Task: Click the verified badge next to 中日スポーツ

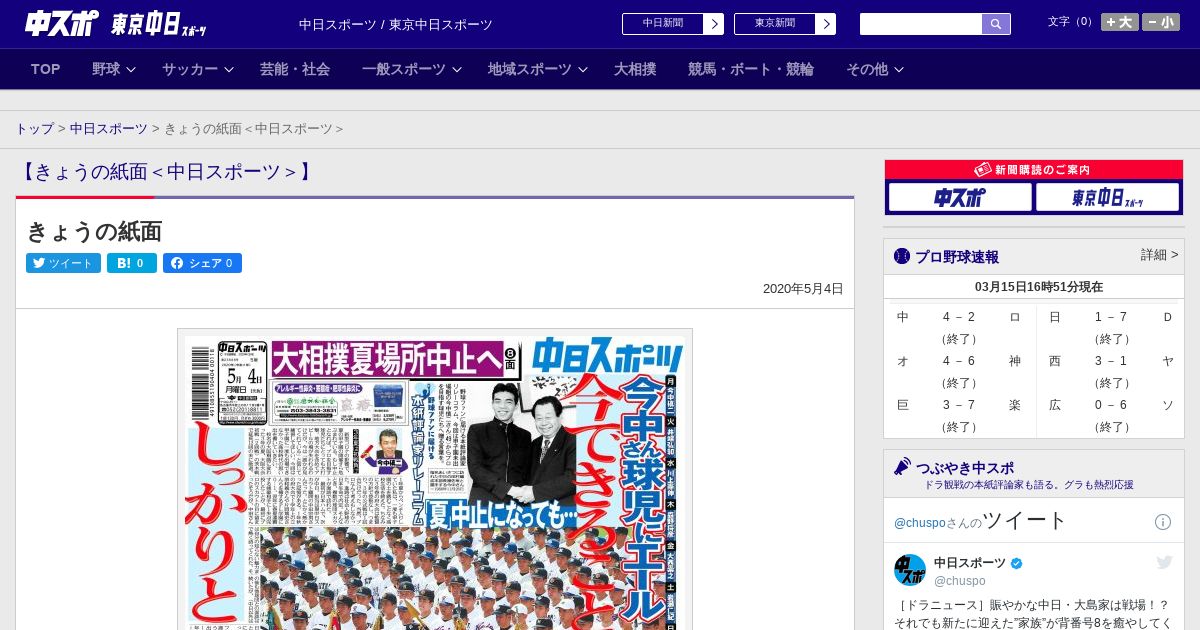Action: tap(1017, 563)
